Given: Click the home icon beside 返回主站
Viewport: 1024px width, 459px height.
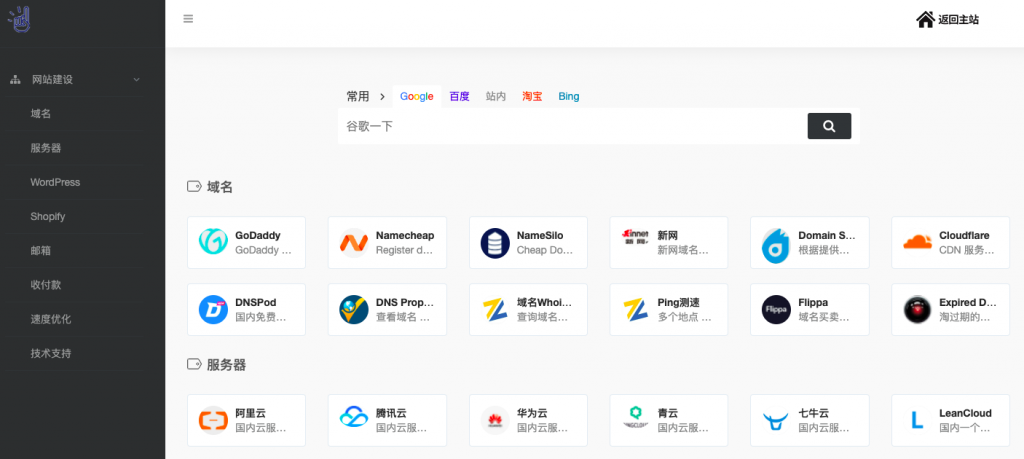Looking at the screenshot, I should click(925, 20).
